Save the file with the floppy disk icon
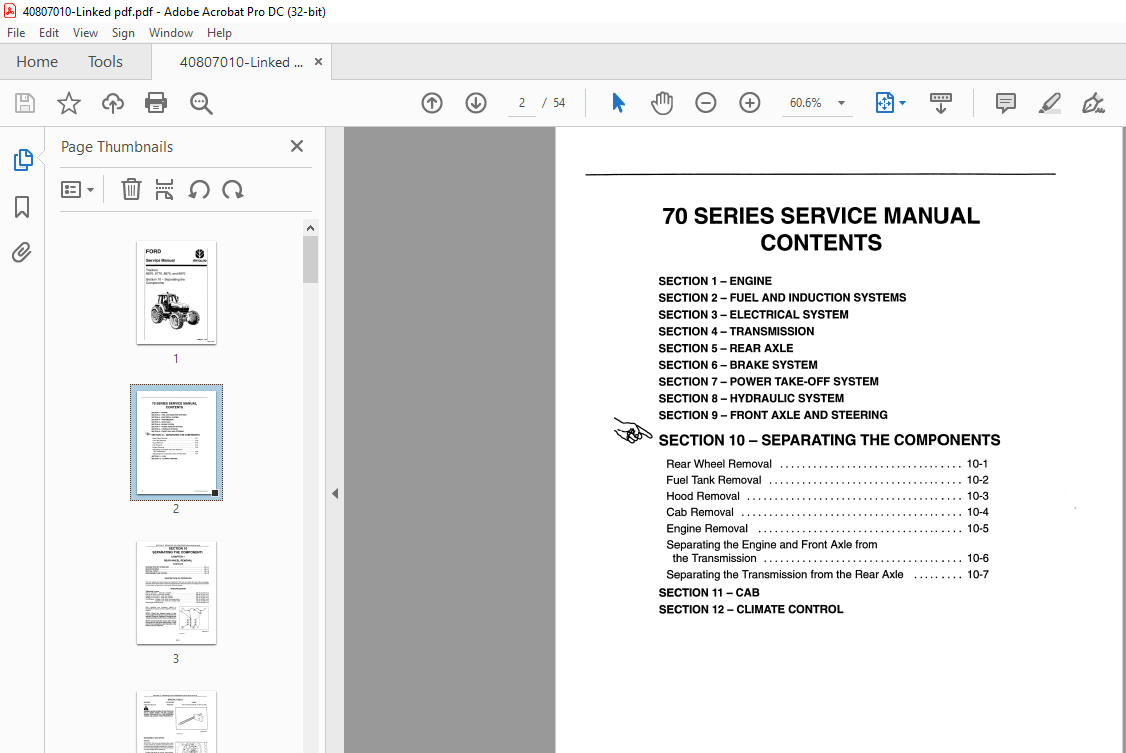This screenshot has height=753, width=1126. click(x=25, y=103)
